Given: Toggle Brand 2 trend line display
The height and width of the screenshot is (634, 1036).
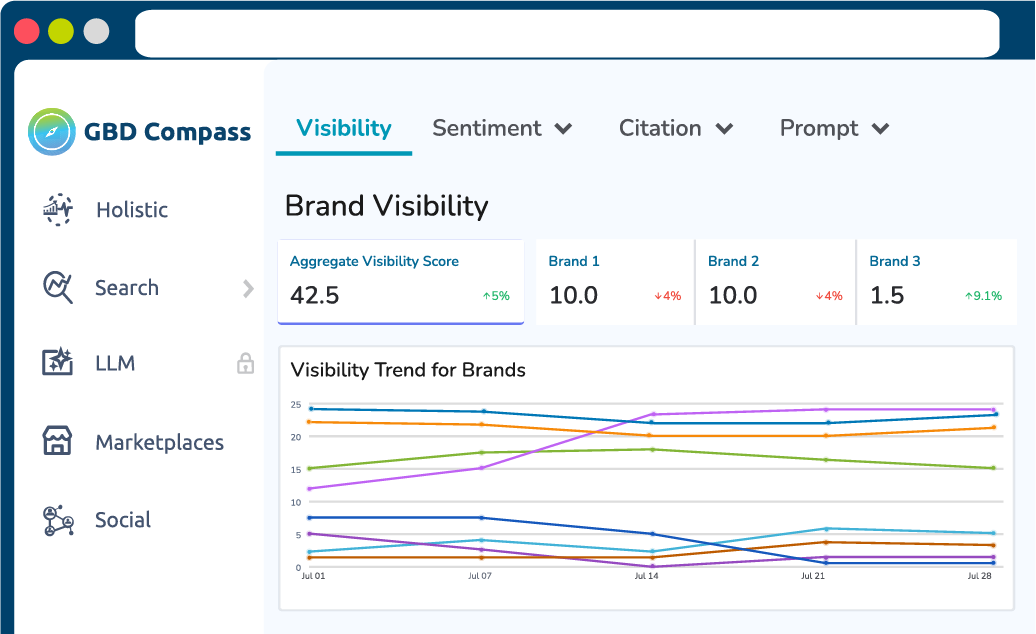Looking at the screenshot, I should tap(775, 281).
